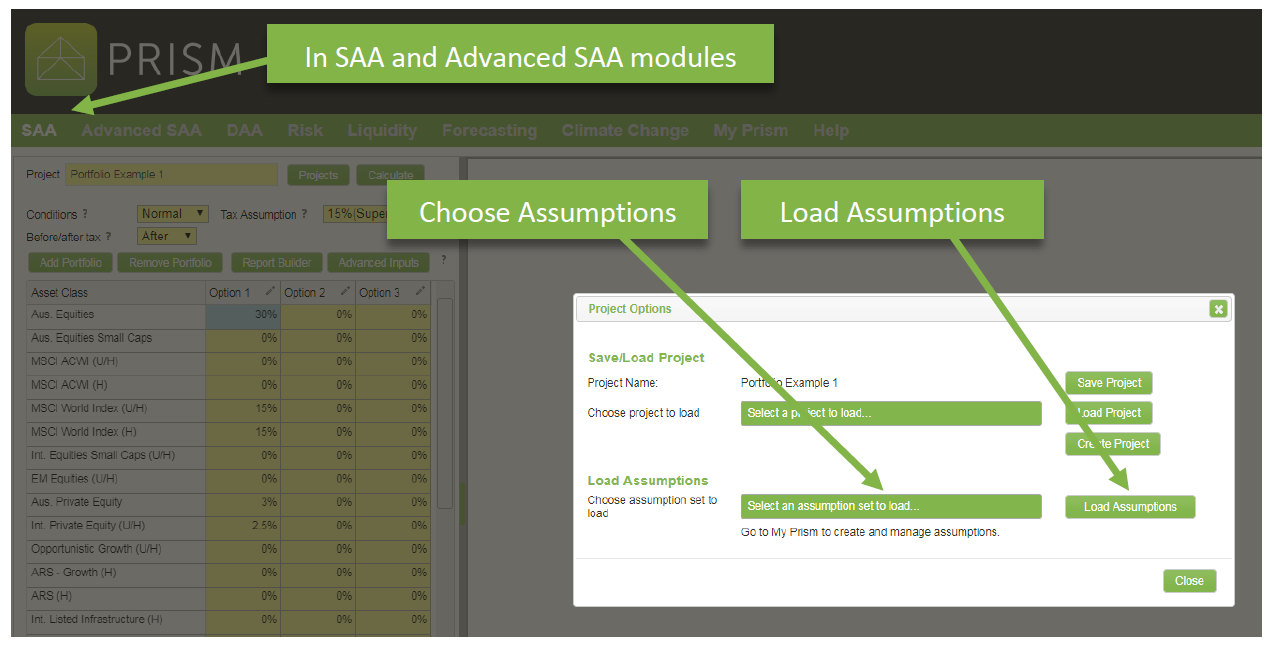This screenshot has width=1272, height=646.
Task: Go to the DAA module
Action: point(245,130)
